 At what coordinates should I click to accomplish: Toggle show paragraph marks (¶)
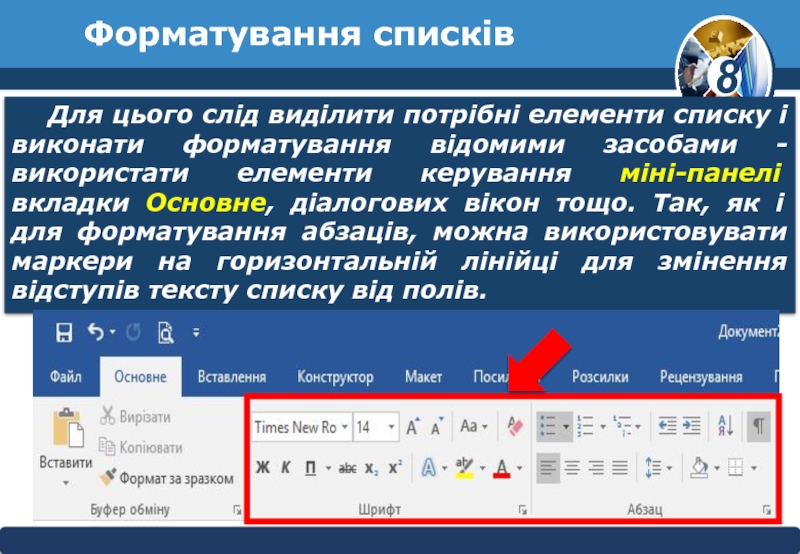click(x=759, y=427)
